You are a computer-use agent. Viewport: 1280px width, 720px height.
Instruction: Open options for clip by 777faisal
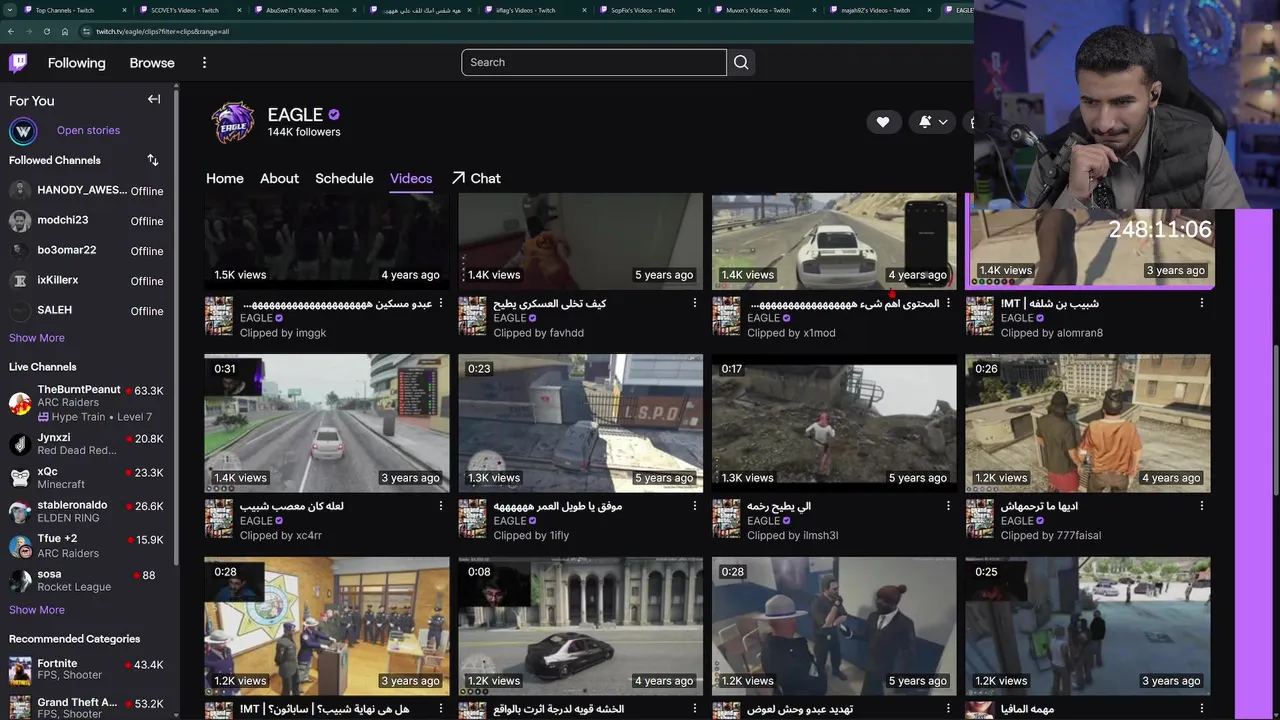pos(1202,506)
